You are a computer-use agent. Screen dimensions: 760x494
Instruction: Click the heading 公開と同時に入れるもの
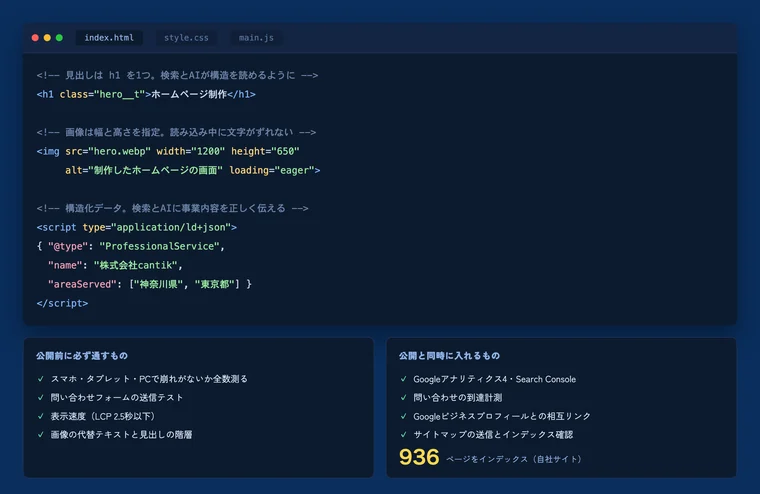coord(449,356)
